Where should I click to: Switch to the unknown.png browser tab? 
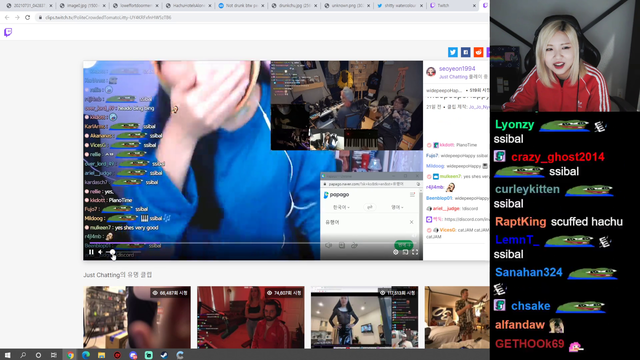347,6
